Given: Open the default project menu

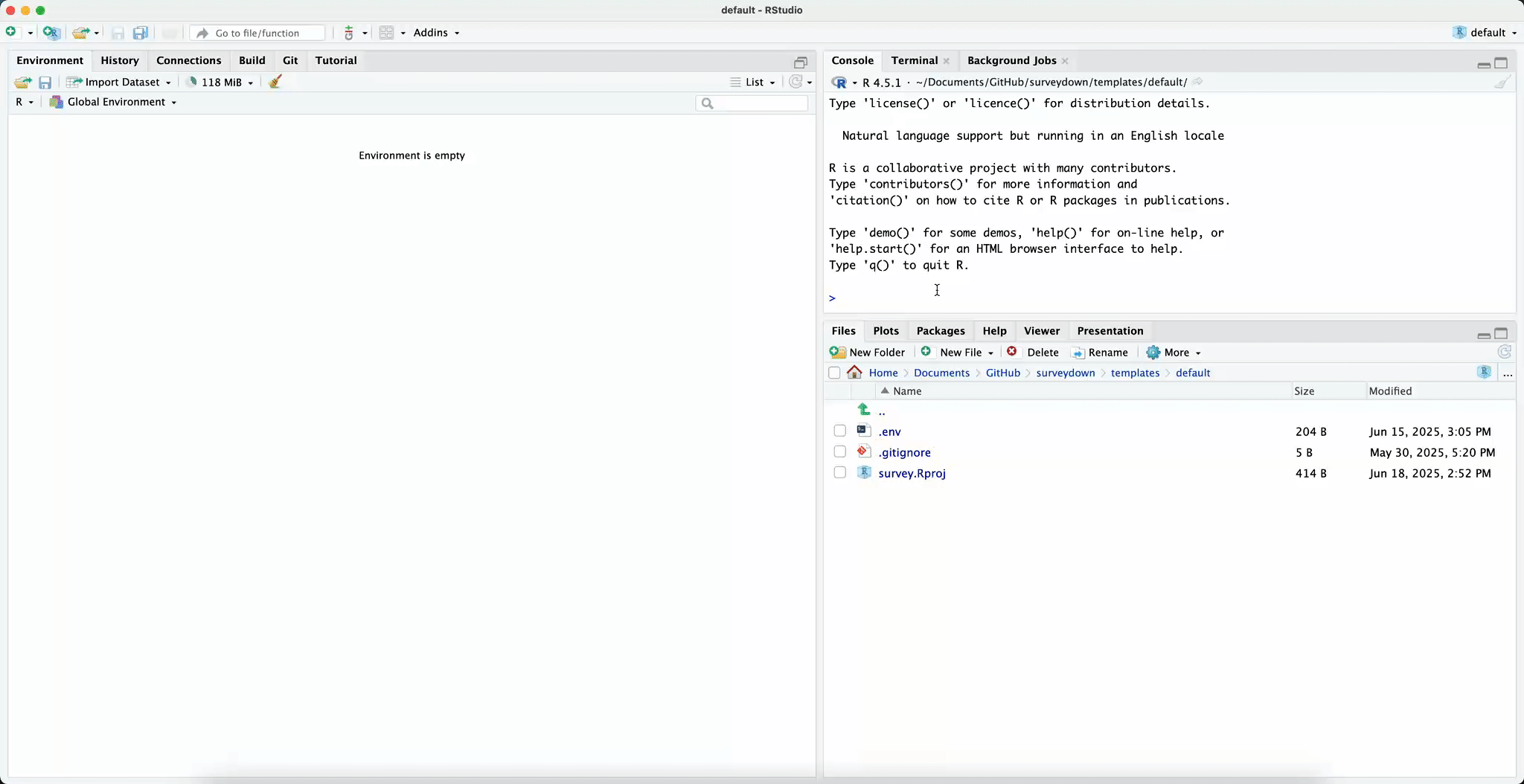Looking at the screenshot, I should (x=1485, y=33).
